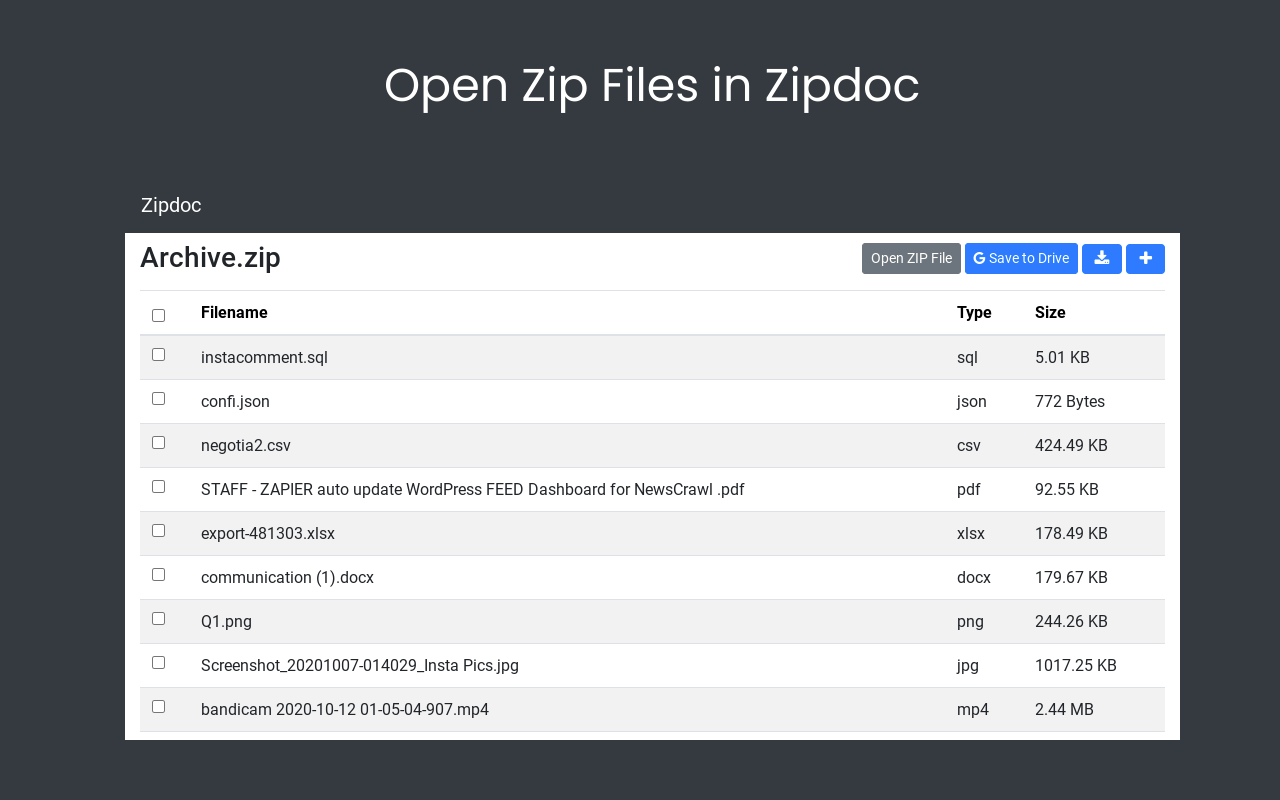Select the Q1.png checkbox

tap(158, 618)
